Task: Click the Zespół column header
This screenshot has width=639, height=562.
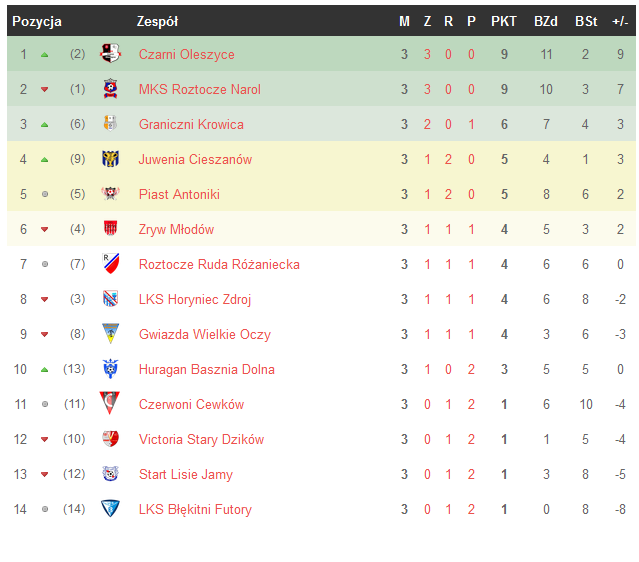Action: 157,21
